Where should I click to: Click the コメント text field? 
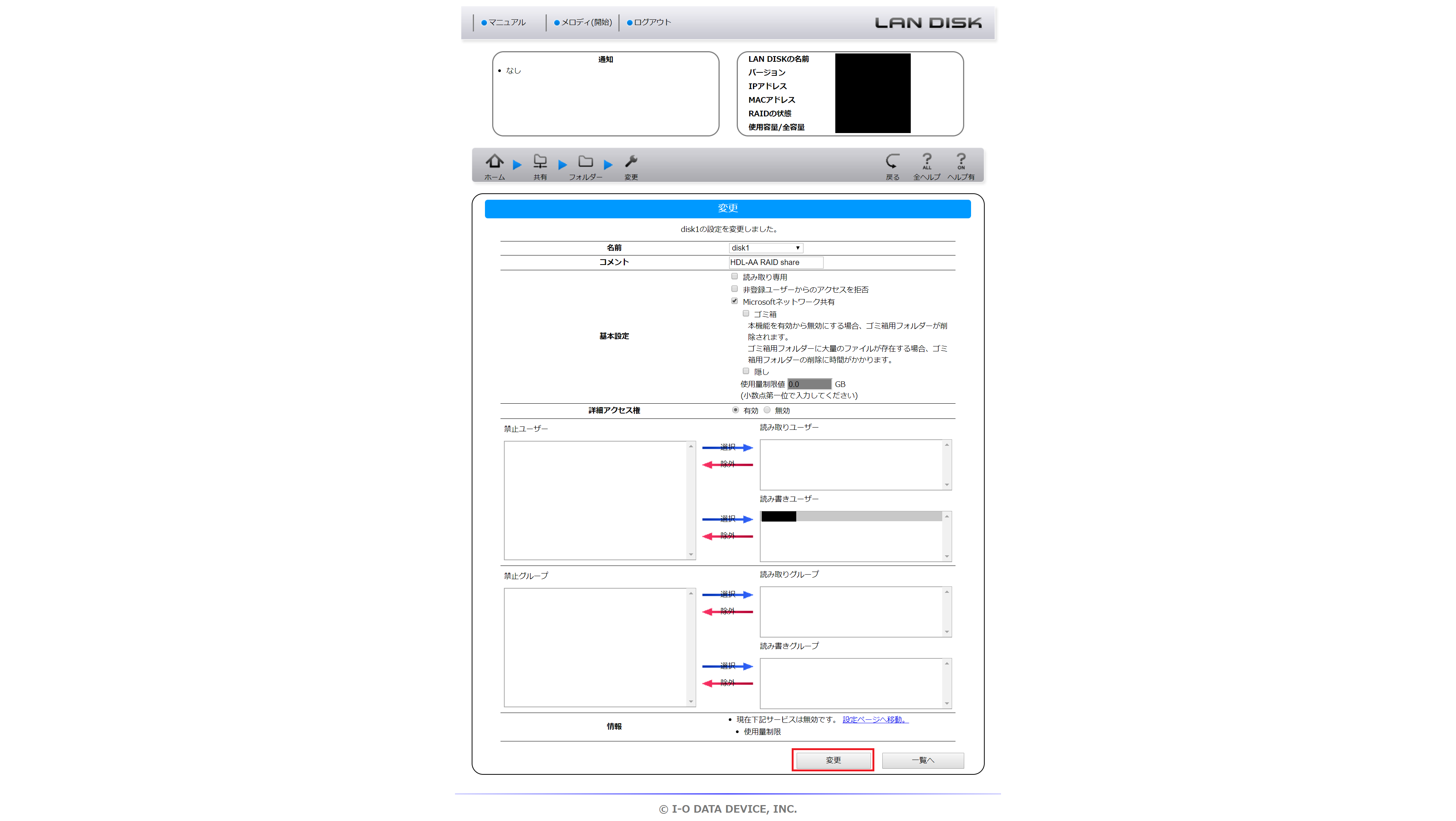click(x=775, y=262)
